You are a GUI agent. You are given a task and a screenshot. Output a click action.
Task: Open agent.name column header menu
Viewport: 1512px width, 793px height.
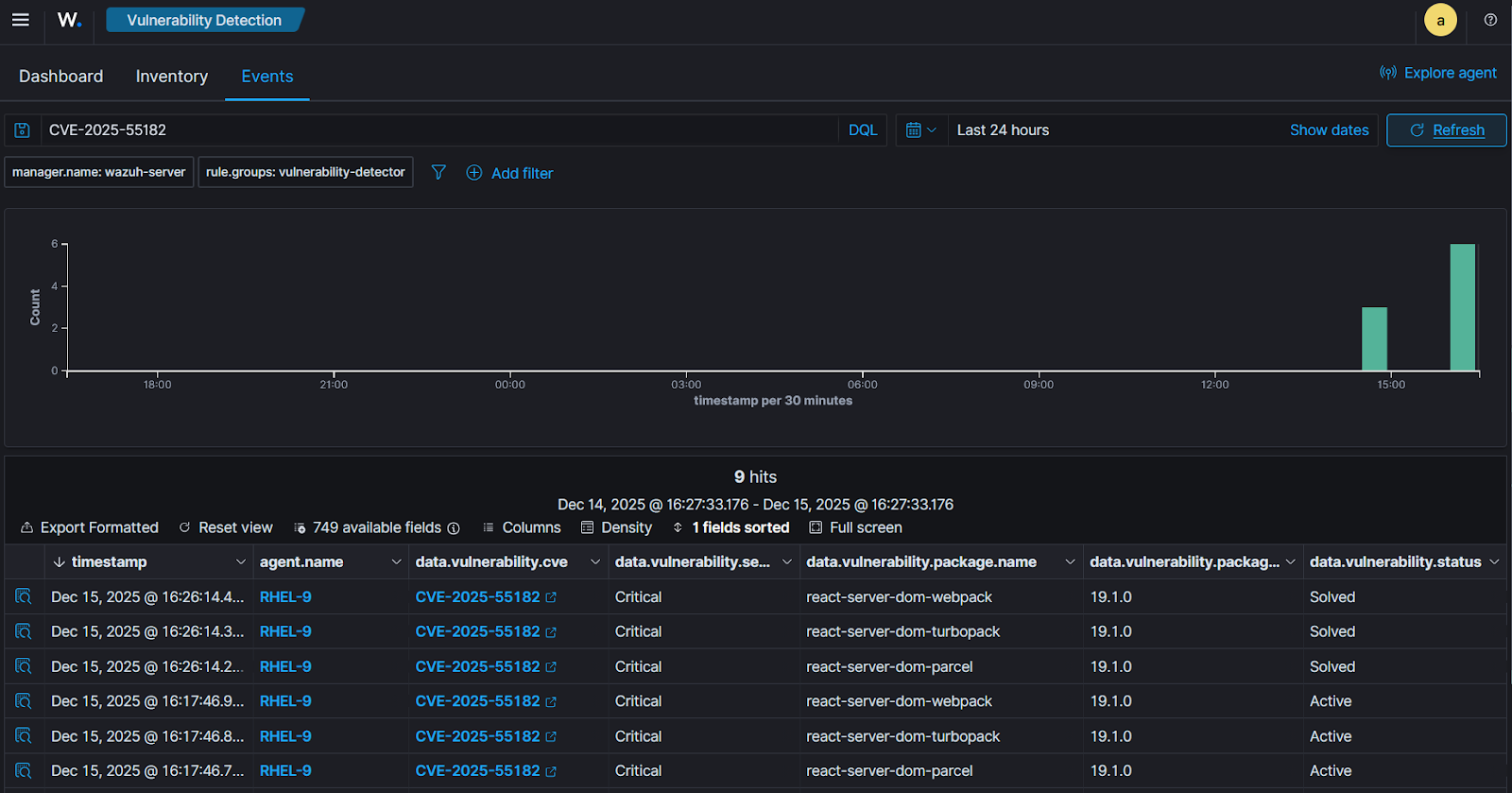(397, 561)
